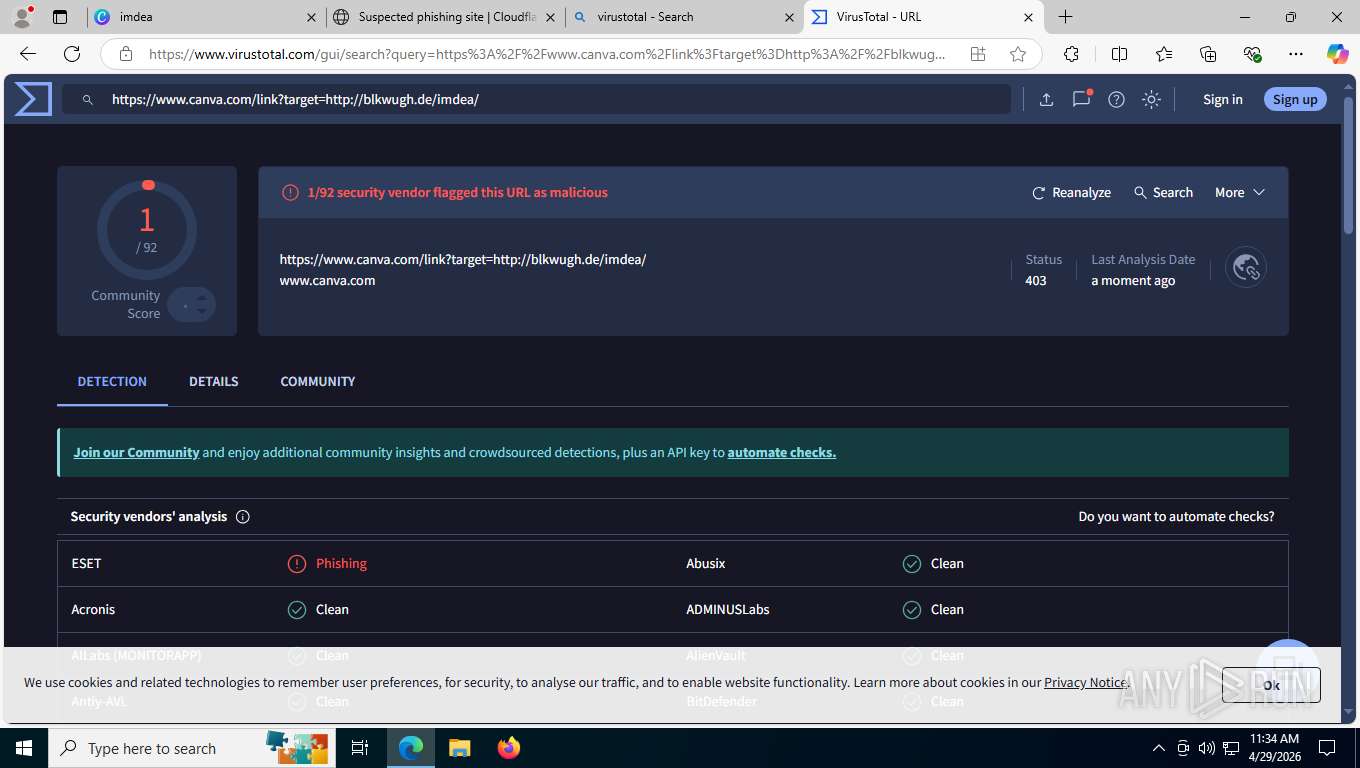
Task: Click the www.canva.com domain text
Action: pos(327,281)
